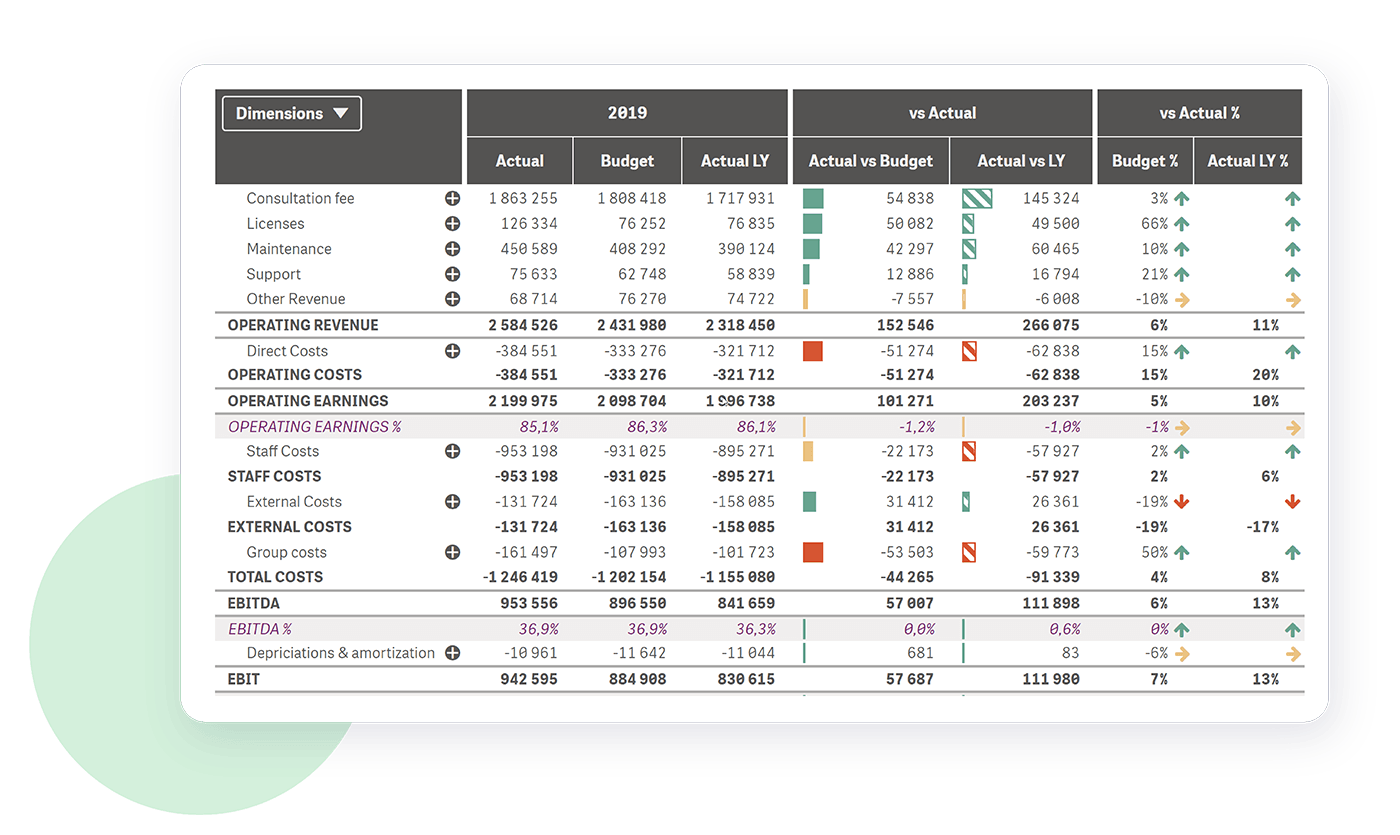Click red bar for Group costs Actual vs Budget
Viewport: 1400px width, 835px height.
[x=813, y=552]
